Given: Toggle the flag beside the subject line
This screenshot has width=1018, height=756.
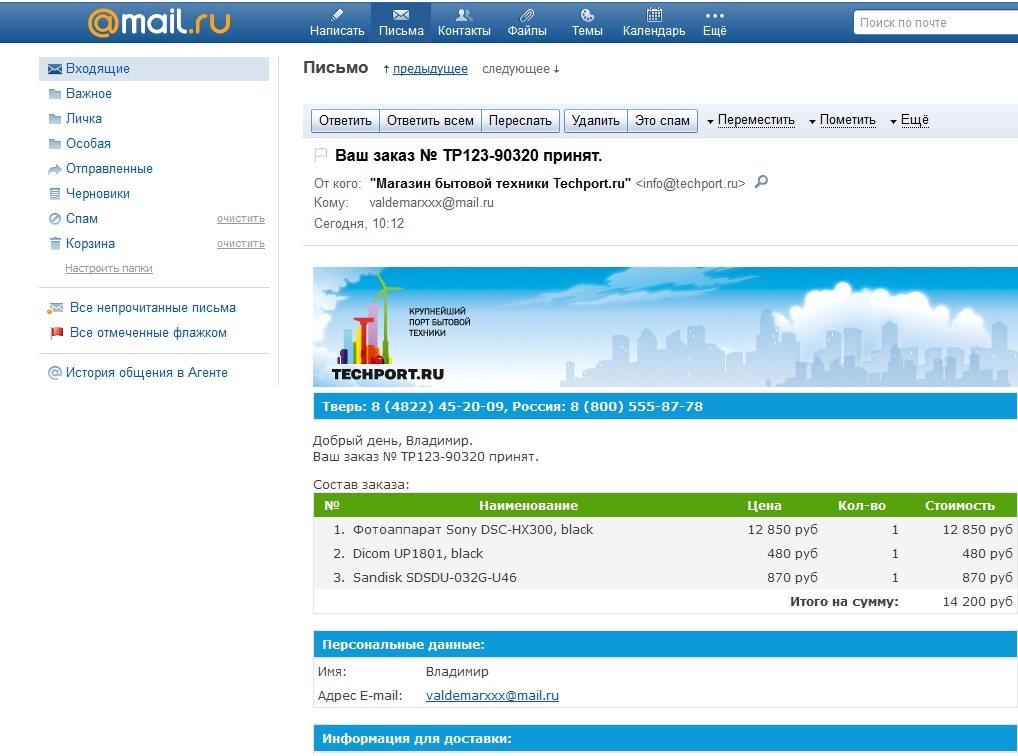Looking at the screenshot, I should point(321,155).
